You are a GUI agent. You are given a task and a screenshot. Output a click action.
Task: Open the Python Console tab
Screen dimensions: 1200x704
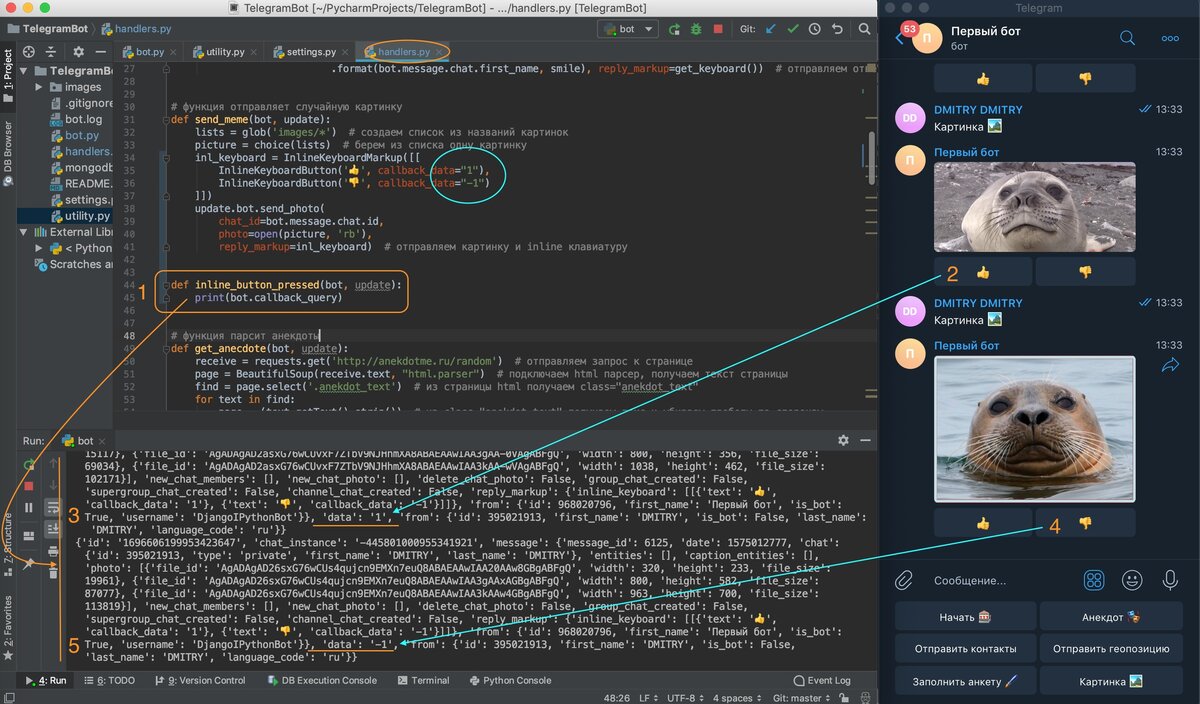(509, 680)
